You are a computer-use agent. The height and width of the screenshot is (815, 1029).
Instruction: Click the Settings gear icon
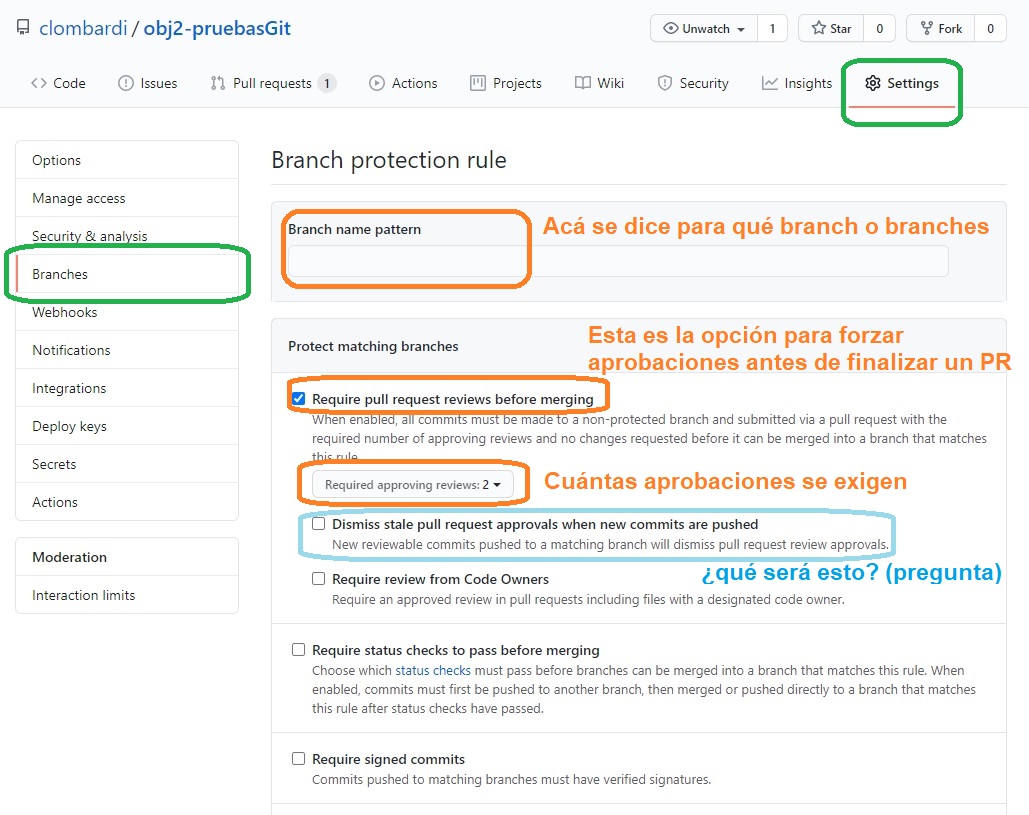click(871, 83)
